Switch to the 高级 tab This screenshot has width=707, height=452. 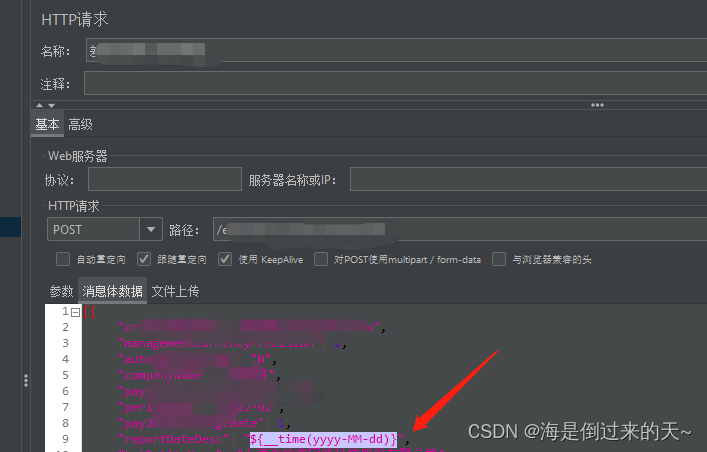(x=80, y=125)
